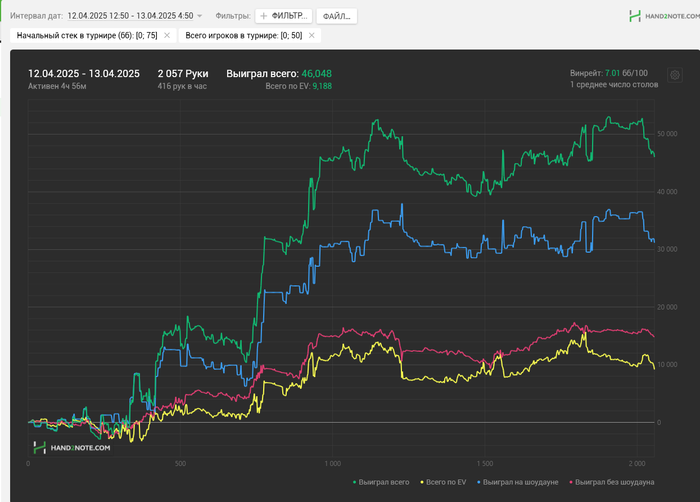Click the 'Всего по EV' value 9,188
The width and height of the screenshot is (700, 502).
322,87
